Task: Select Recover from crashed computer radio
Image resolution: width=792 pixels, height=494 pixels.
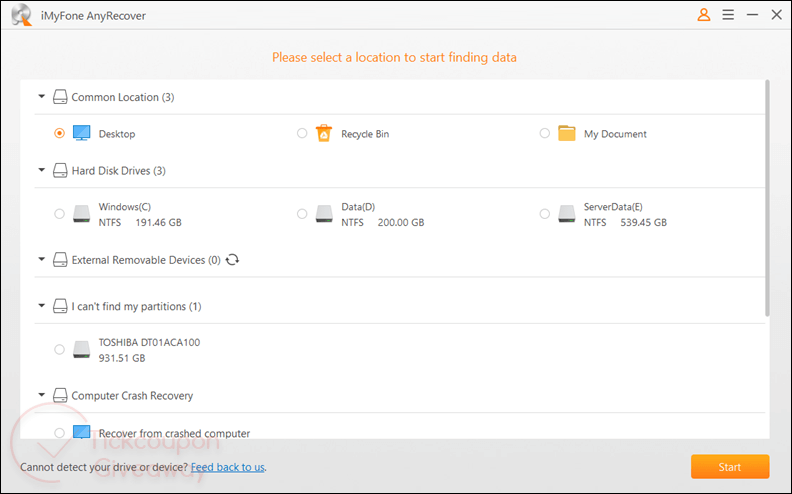Action: [x=60, y=433]
